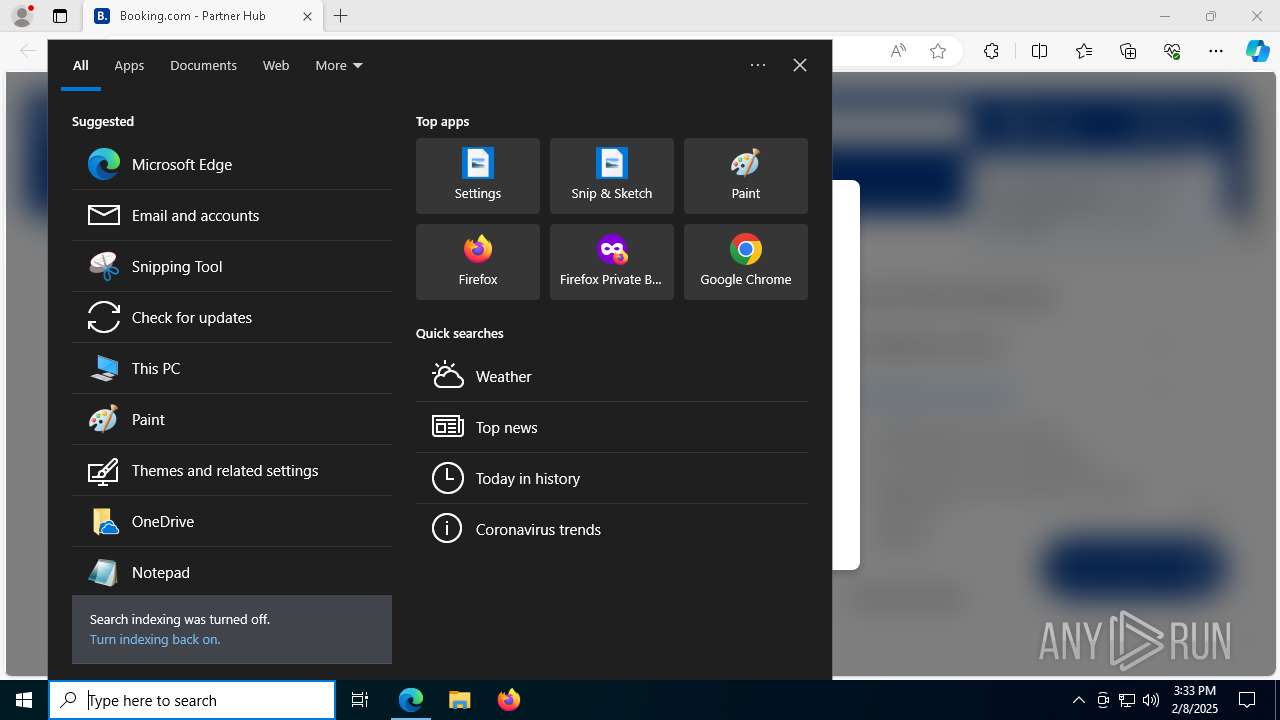Open Edge from the taskbar
This screenshot has height=720, width=1280.
pyautogui.click(x=411, y=700)
